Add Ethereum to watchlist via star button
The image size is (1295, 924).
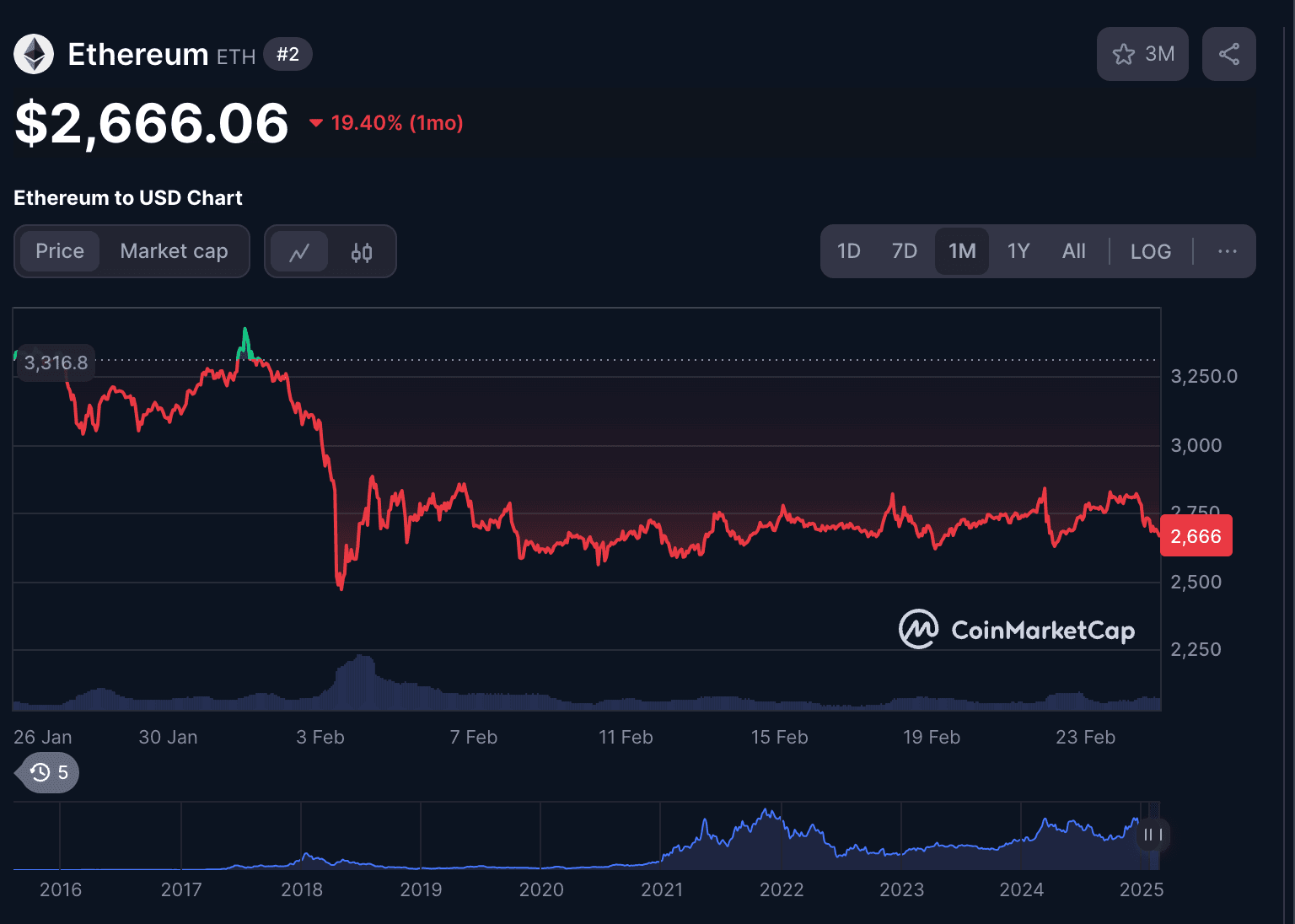coord(1142,55)
